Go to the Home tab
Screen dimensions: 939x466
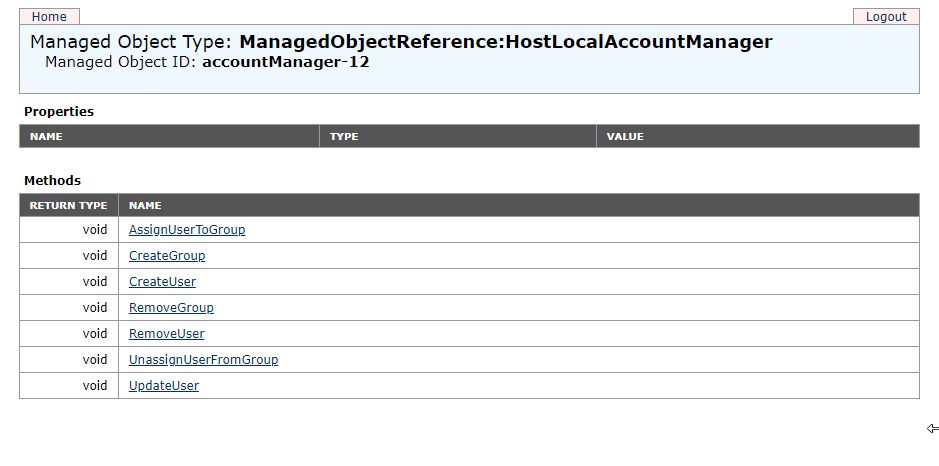pos(49,17)
